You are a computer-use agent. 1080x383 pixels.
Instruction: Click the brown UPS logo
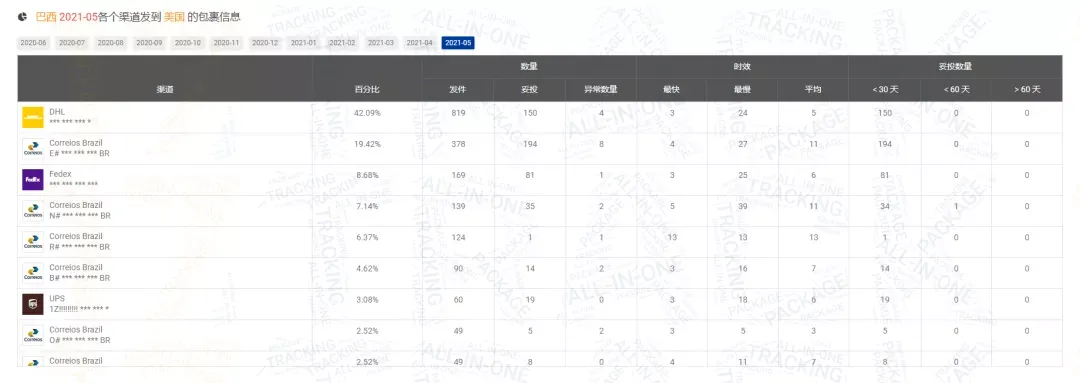[33, 304]
